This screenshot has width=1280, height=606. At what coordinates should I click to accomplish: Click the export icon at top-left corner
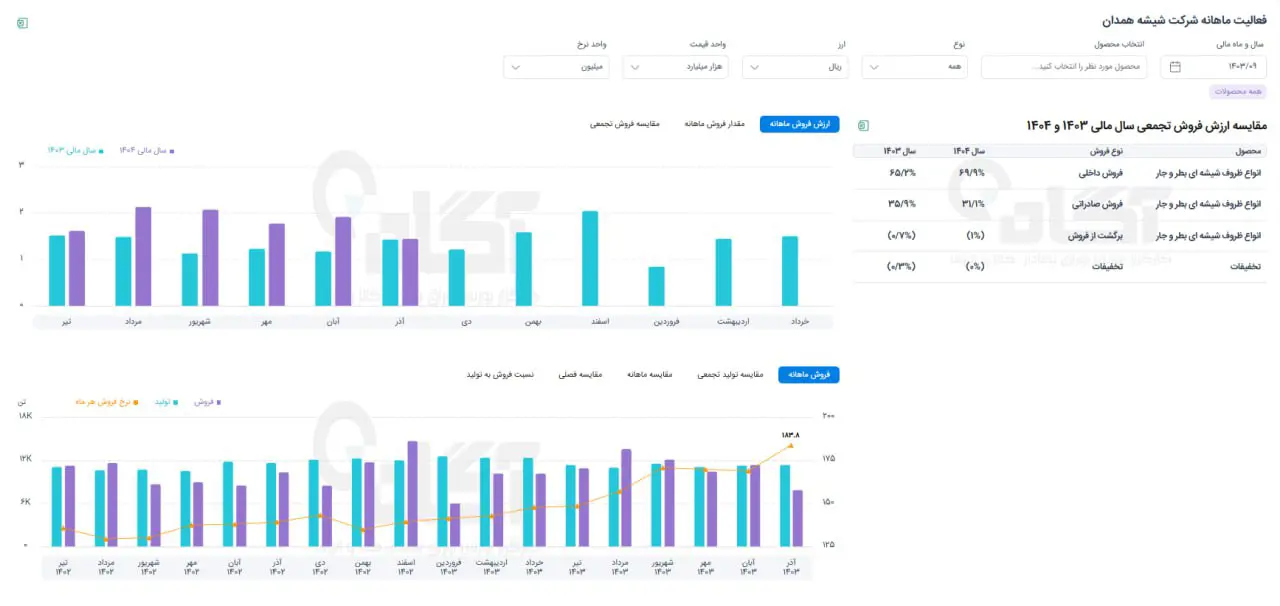point(22,22)
